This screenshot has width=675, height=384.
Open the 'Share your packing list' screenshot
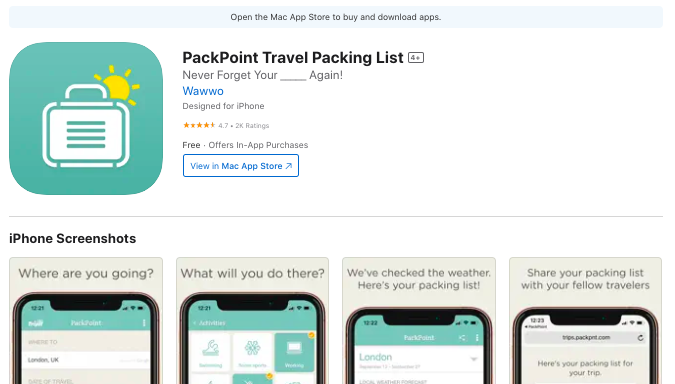[585, 321]
